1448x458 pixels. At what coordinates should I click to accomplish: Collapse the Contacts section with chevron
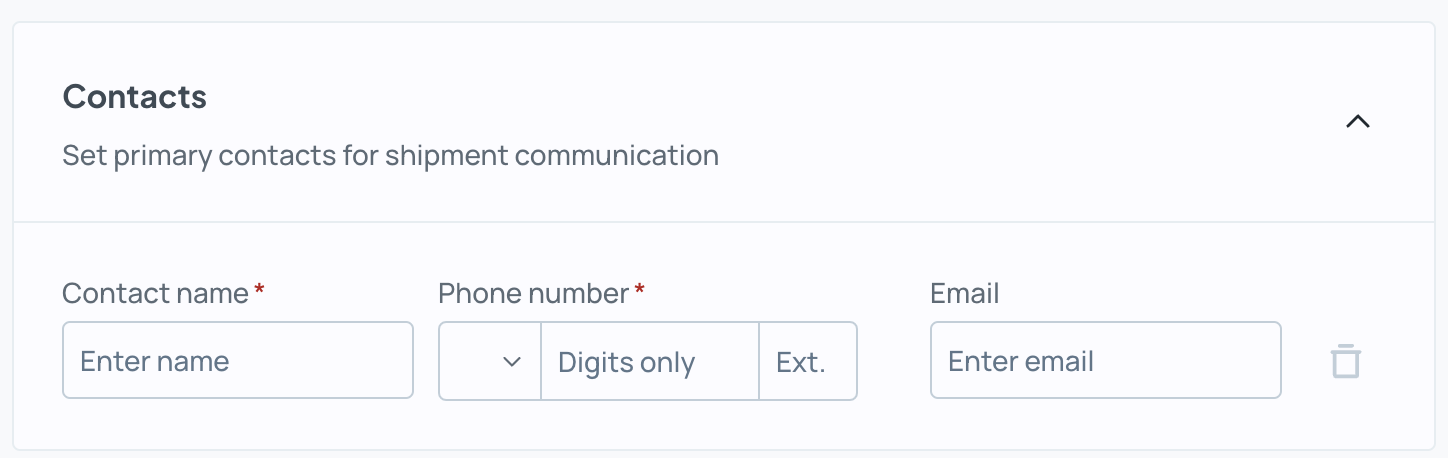(x=1357, y=122)
